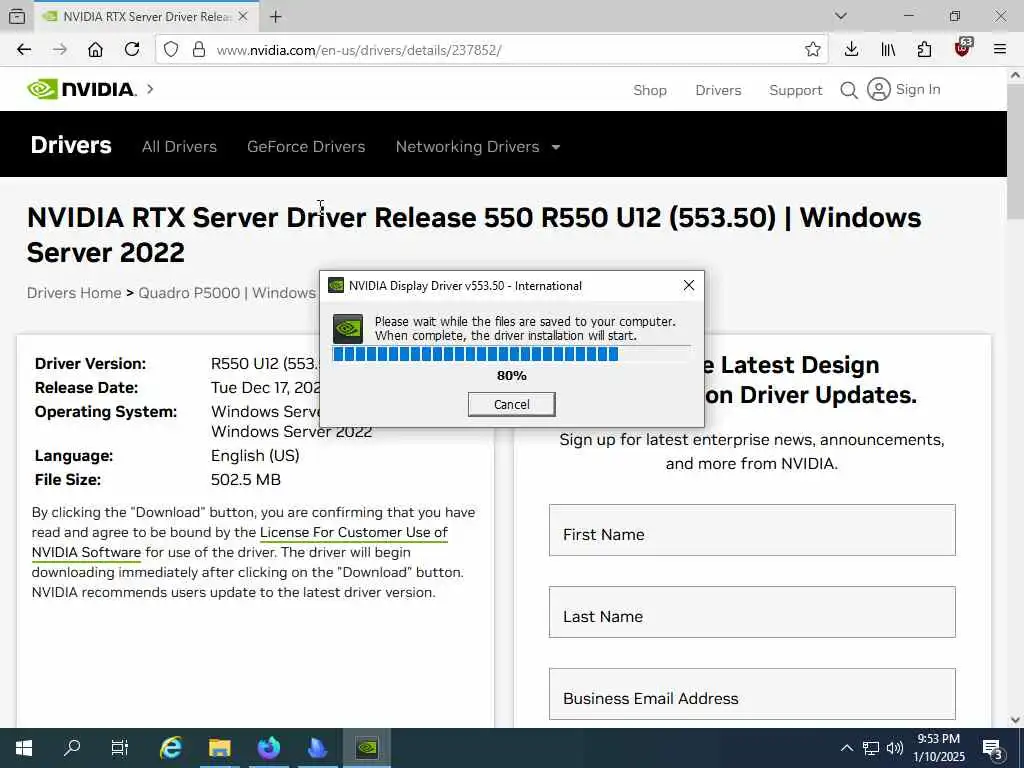This screenshot has width=1024, height=768.
Task: Open the Support menu item
Action: (x=795, y=90)
